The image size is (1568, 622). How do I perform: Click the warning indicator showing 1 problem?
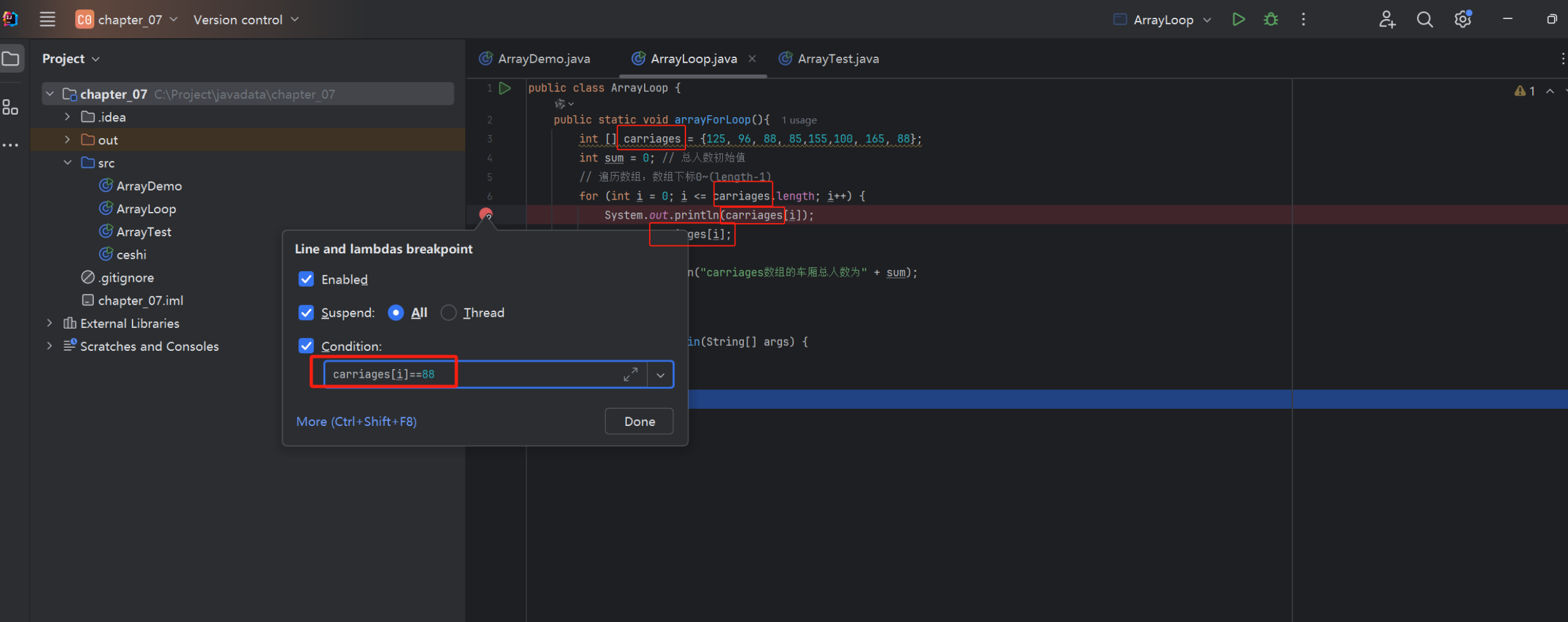coord(1525,91)
